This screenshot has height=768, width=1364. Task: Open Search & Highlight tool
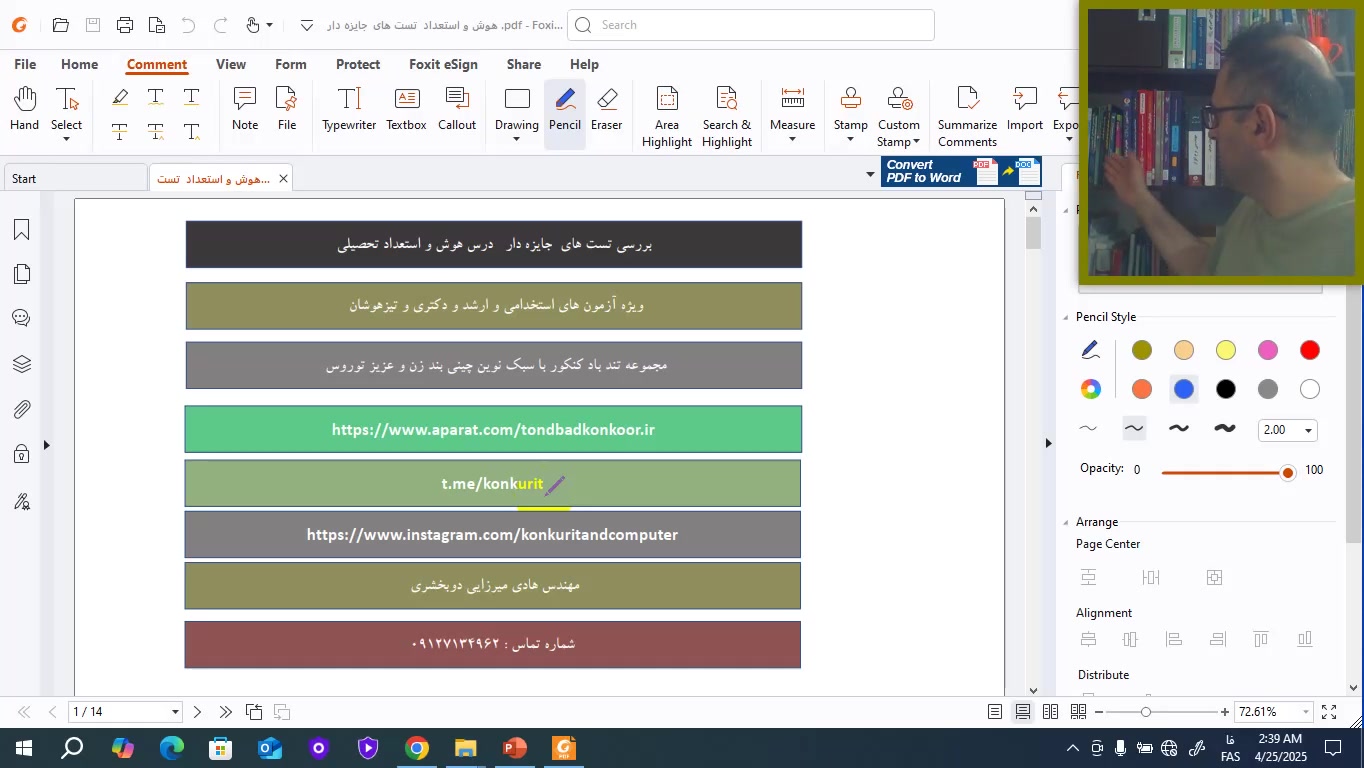[727, 117]
